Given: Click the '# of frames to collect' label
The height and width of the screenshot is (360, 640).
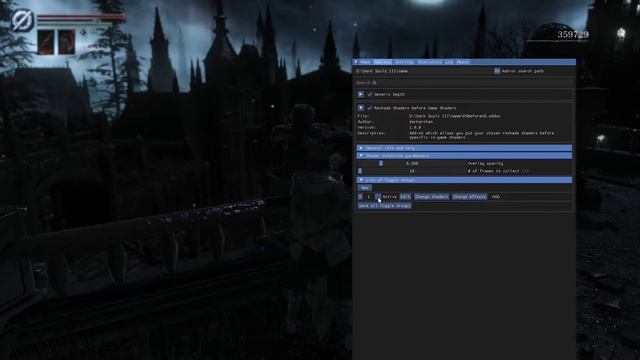Looking at the screenshot, I should [493, 171].
